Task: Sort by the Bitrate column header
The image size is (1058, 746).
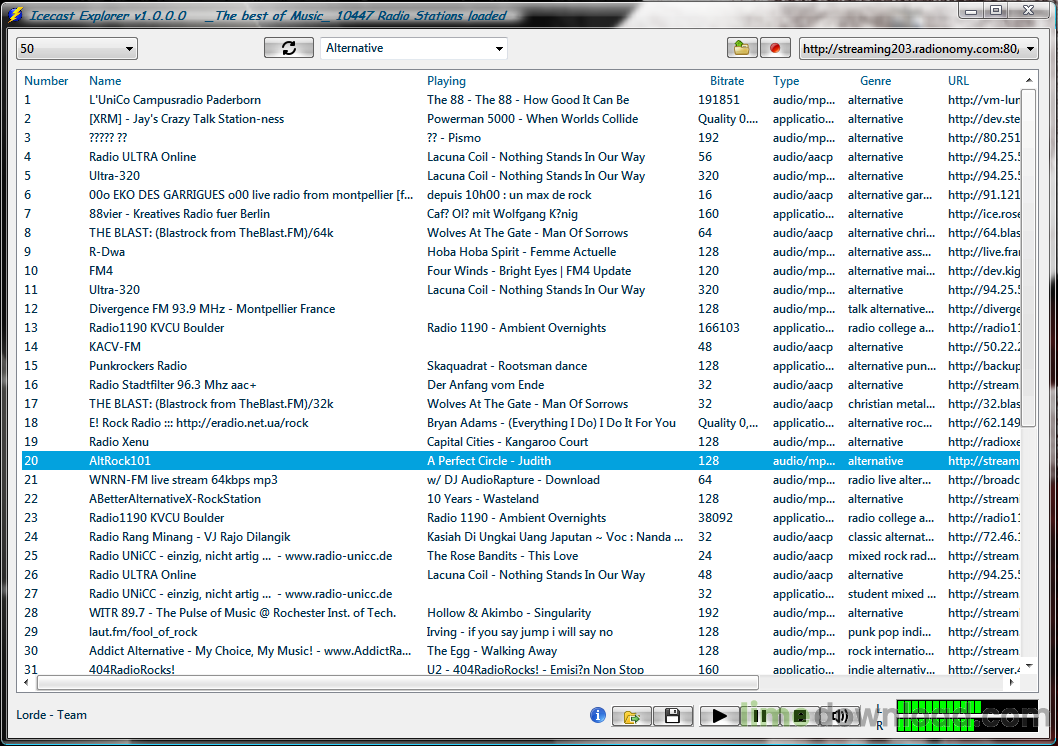Action: point(726,81)
